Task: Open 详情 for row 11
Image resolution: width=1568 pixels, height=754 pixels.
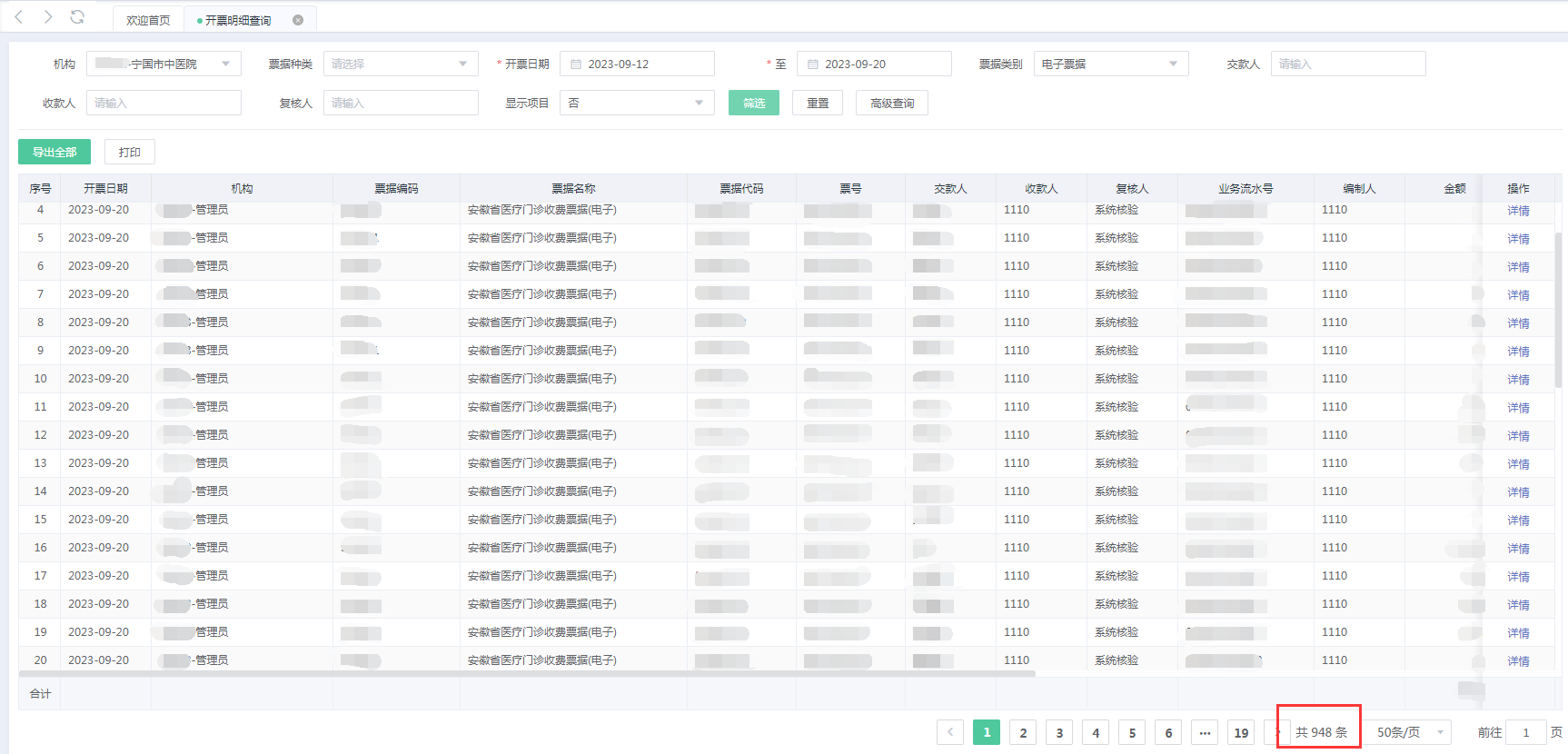Action: [1518, 408]
